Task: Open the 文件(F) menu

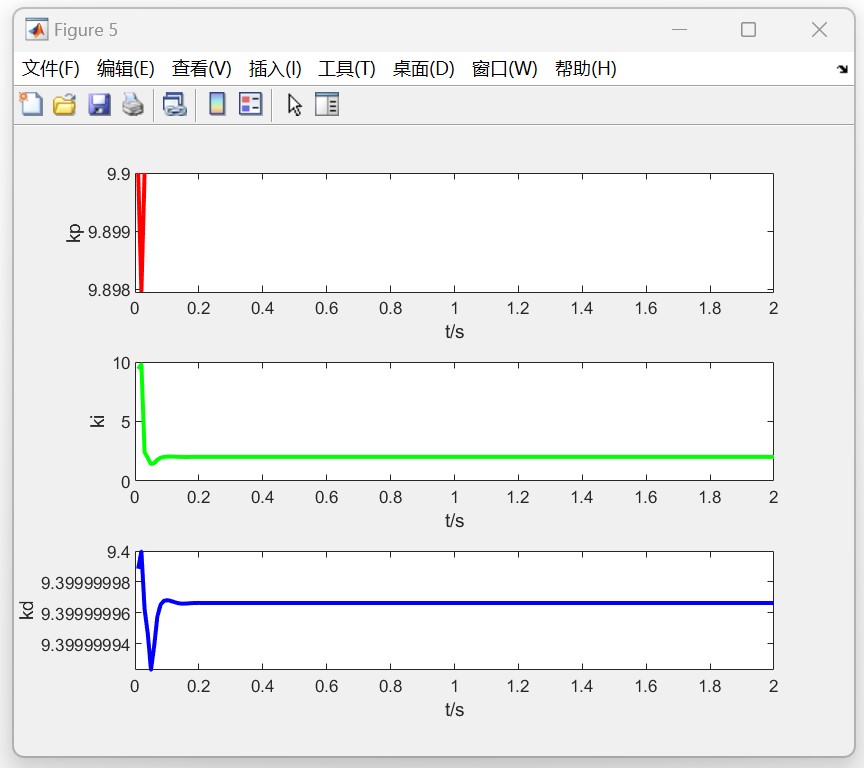Action: click(x=51, y=69)
